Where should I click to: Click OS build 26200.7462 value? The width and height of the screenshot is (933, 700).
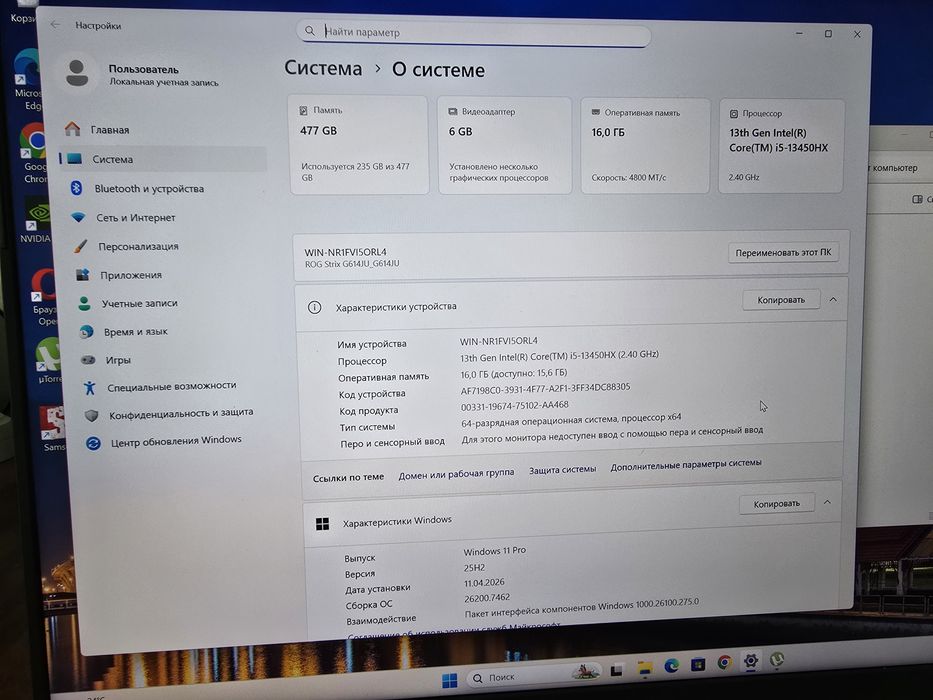[487, 598]
